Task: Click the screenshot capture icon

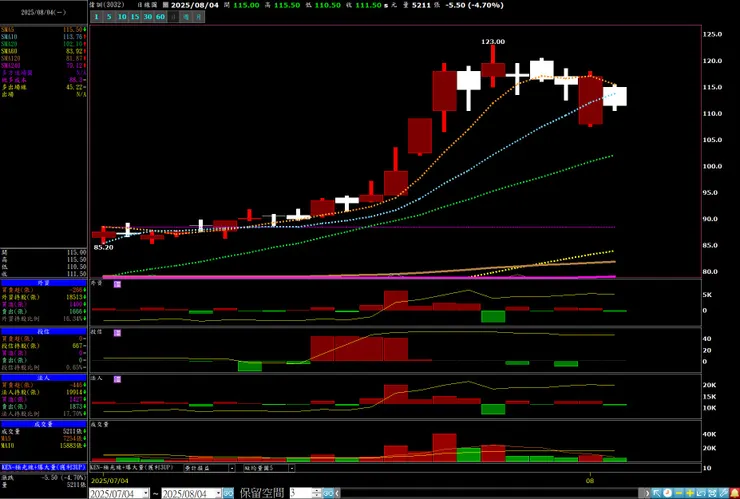Action: tap(712, 493)
